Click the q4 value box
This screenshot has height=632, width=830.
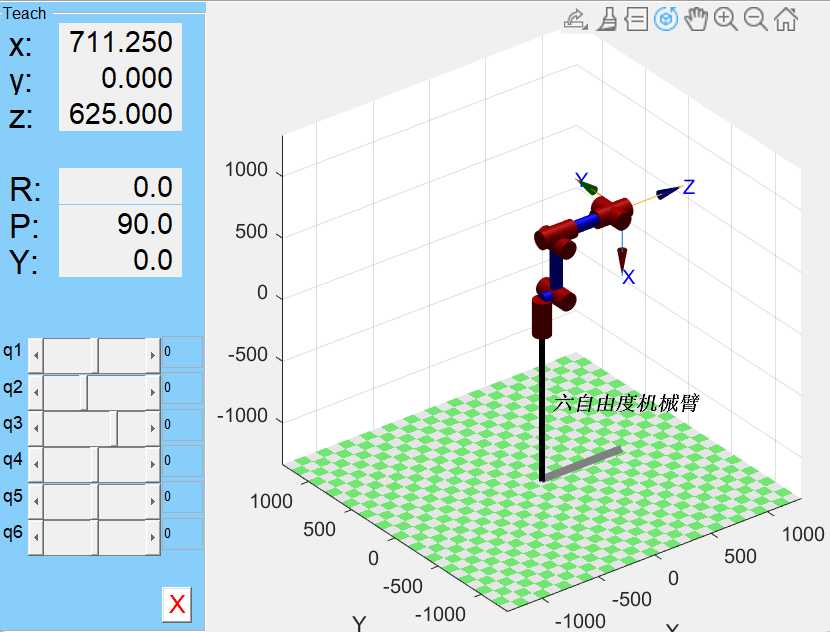[x=182, y=458]
